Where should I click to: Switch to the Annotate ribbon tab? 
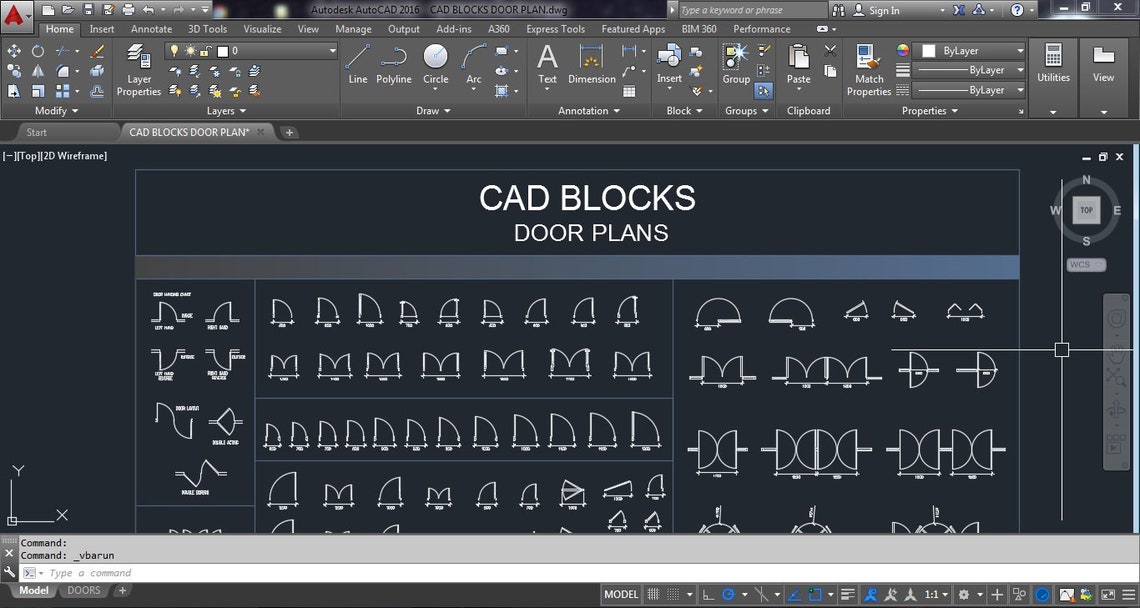click(x=151, y=29)
